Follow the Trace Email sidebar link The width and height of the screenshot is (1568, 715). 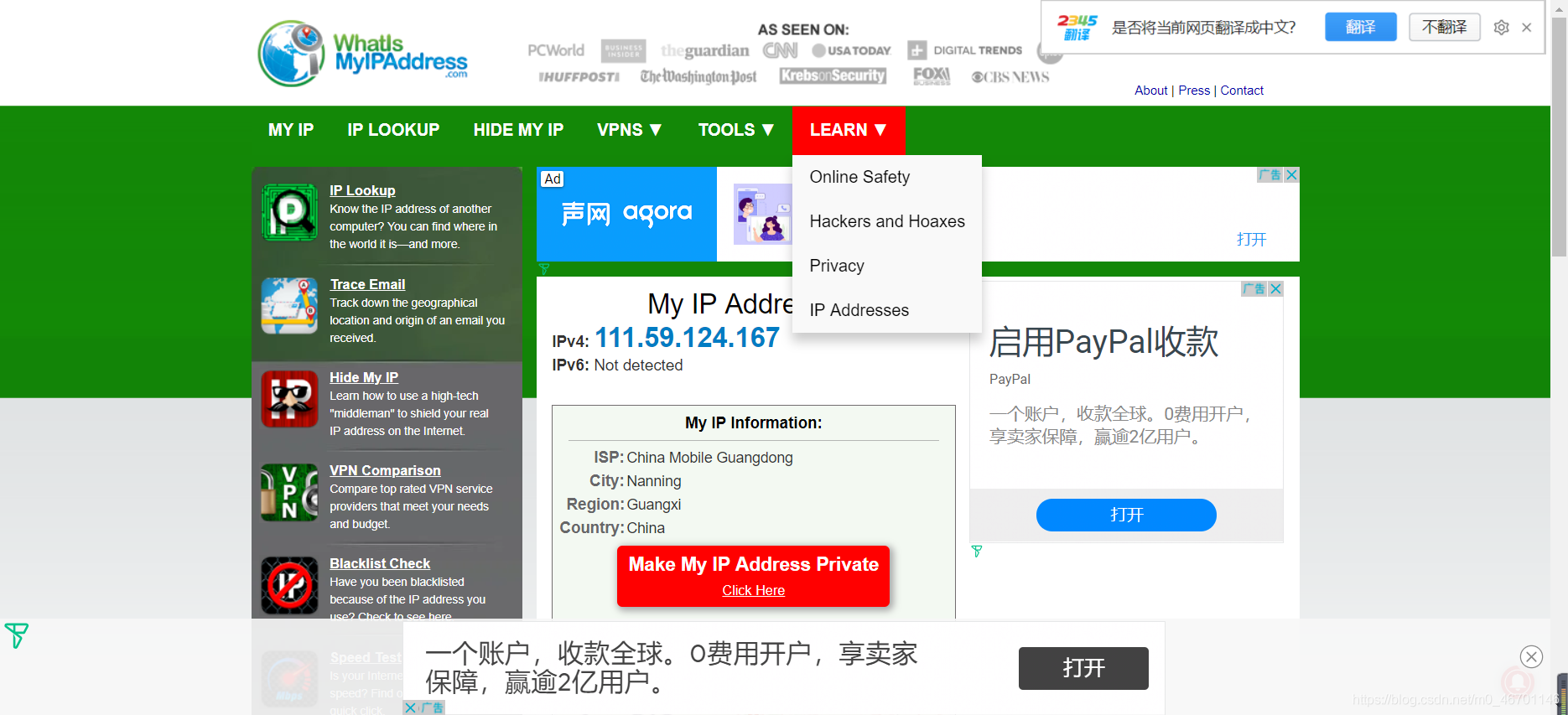(x=367, y=284)
